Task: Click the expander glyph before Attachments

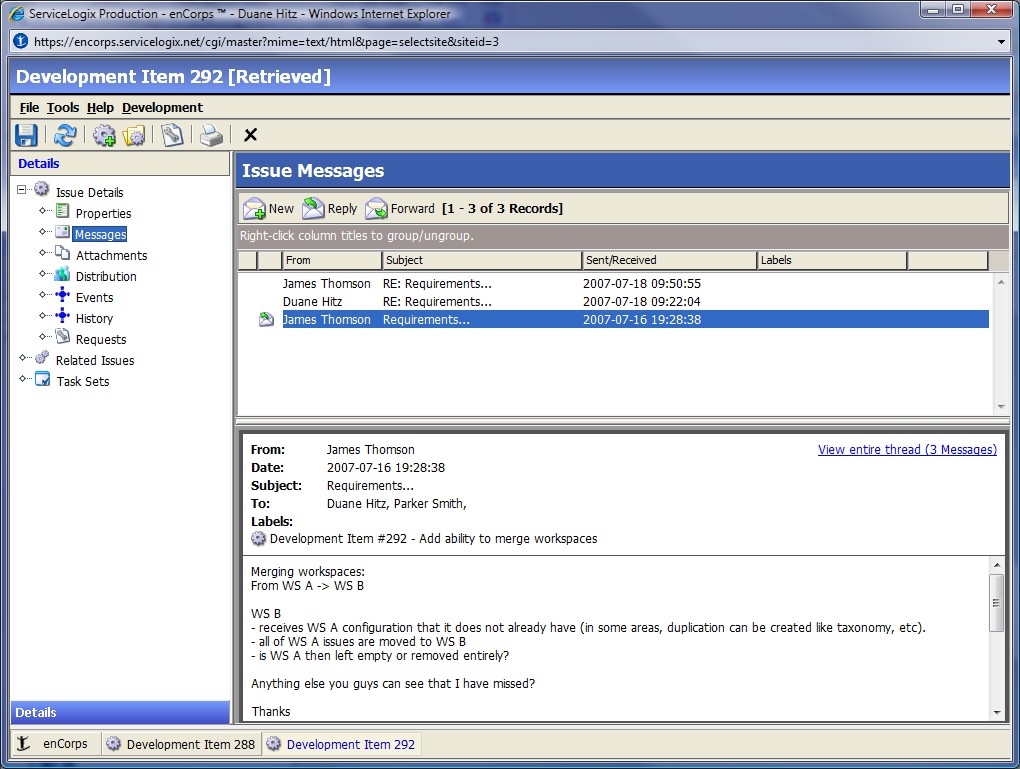Action: tap(43, 252)
